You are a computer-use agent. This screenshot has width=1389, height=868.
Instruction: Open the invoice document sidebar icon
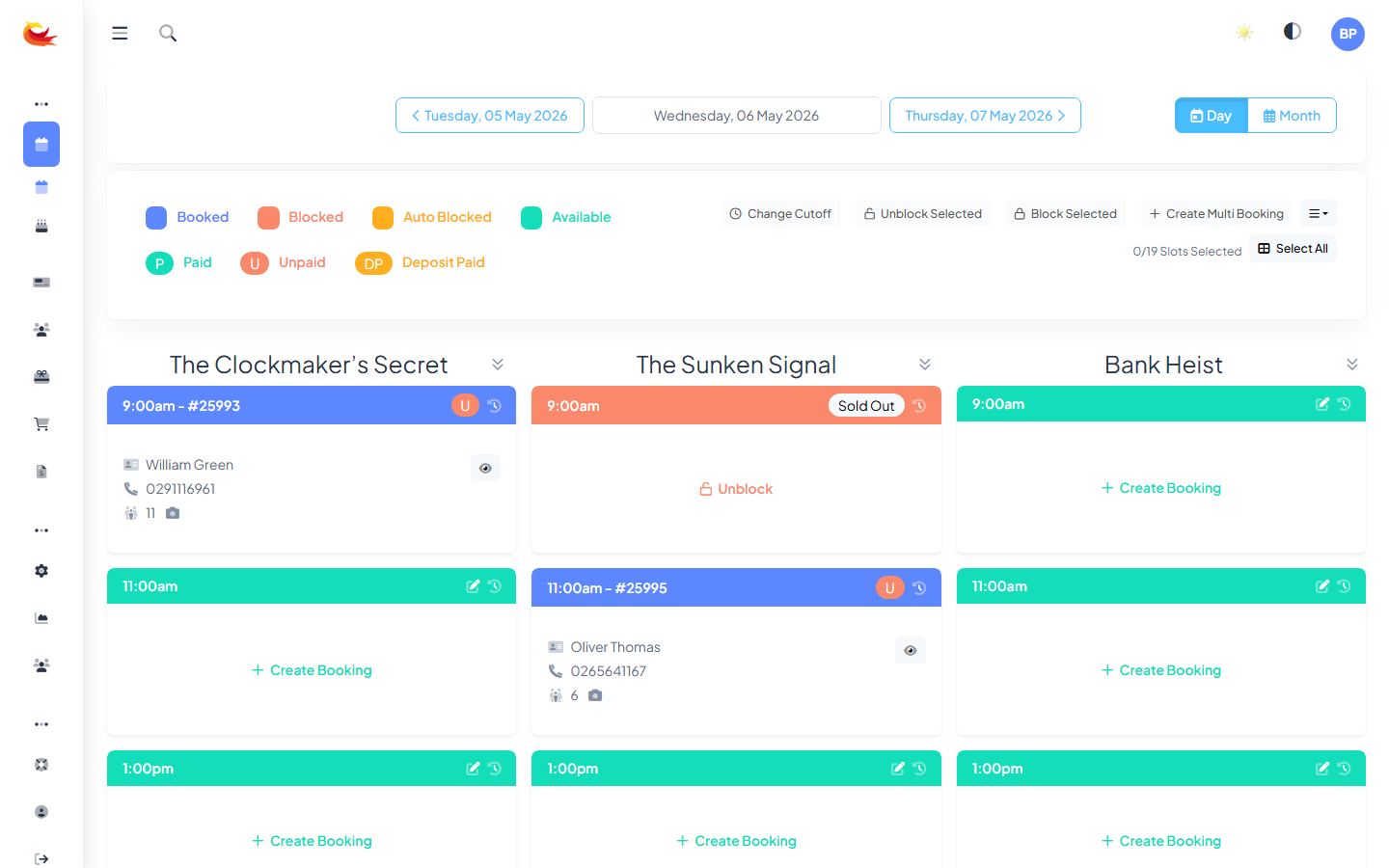[x=41, y=472]
